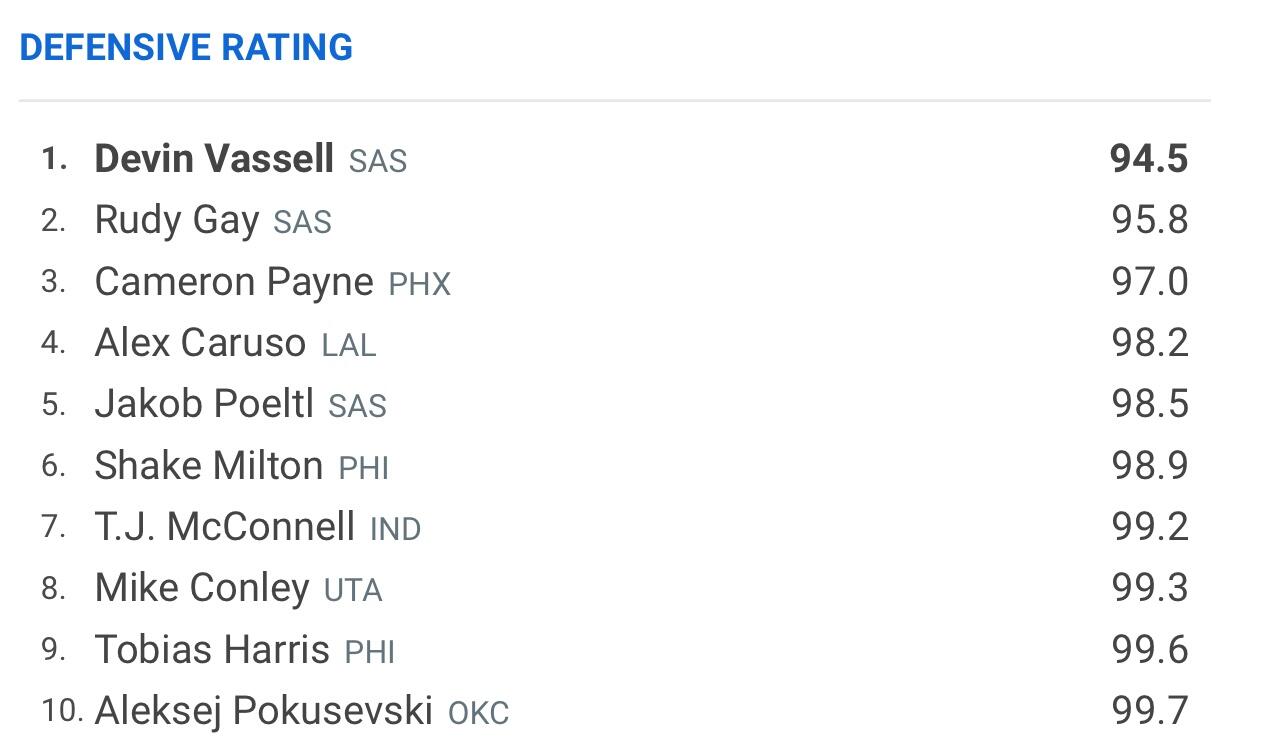Select the OKC team abbreviation
1263x755 pixels.
click(x=479, y=713)
